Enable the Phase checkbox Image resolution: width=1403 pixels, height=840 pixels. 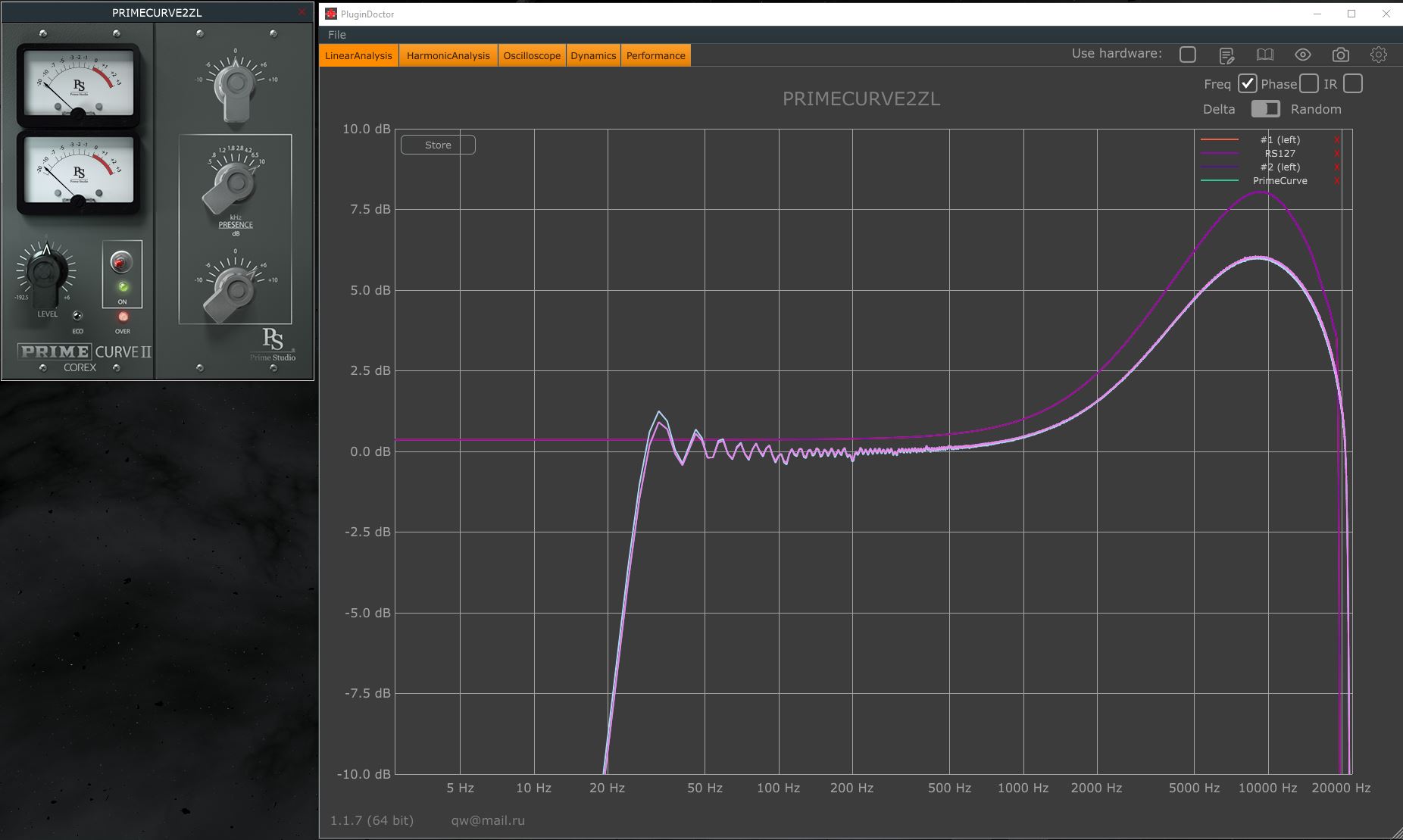tap(1309, 83)
